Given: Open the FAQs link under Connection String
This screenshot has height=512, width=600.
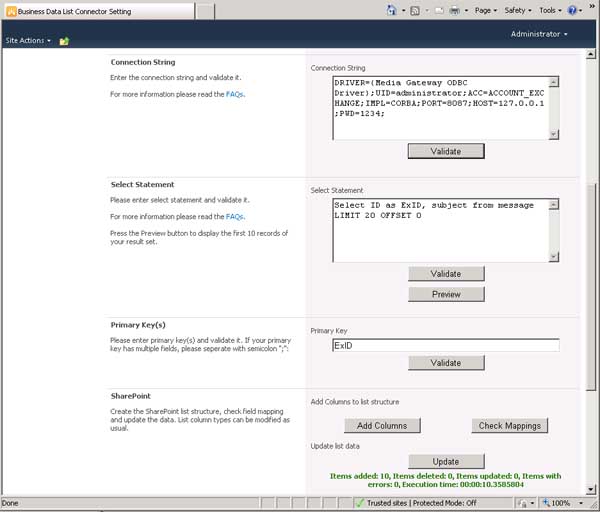Looking at the screenshot, I should click(234, 94).
